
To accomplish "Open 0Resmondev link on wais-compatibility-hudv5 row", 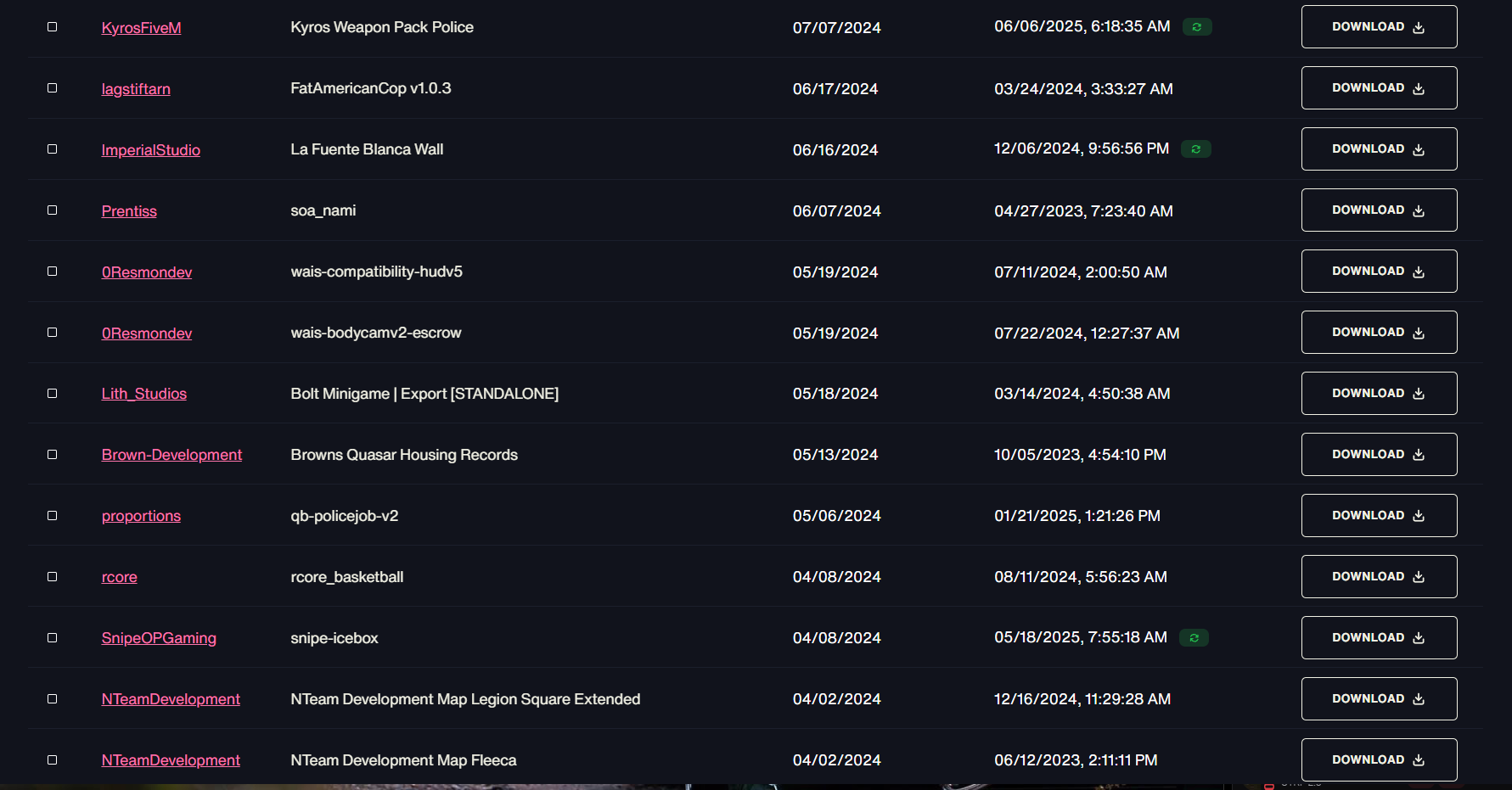I will [x=147, y=272].
